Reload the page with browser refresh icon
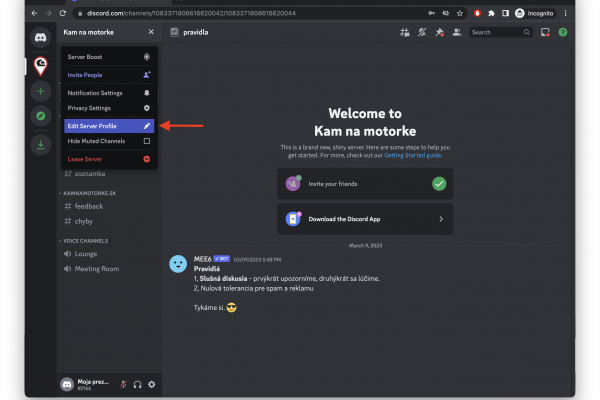 coord(63,13)
